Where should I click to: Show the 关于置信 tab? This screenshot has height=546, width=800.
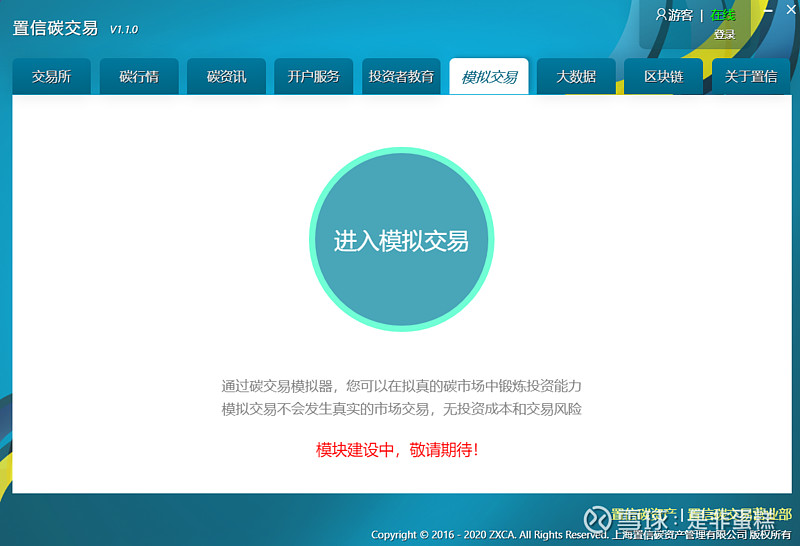[751, 77]
